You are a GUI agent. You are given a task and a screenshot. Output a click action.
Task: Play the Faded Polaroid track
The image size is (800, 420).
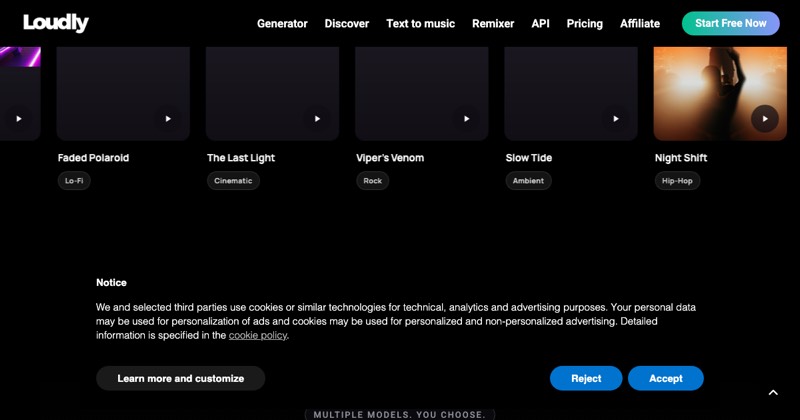(x=168, y=118)
